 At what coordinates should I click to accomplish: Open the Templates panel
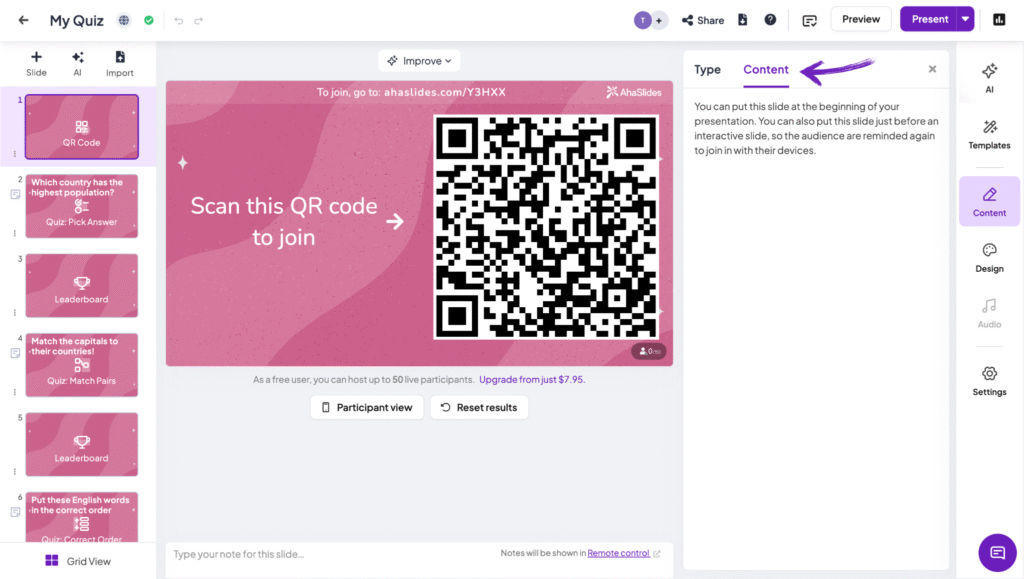[x=989, y=134]
